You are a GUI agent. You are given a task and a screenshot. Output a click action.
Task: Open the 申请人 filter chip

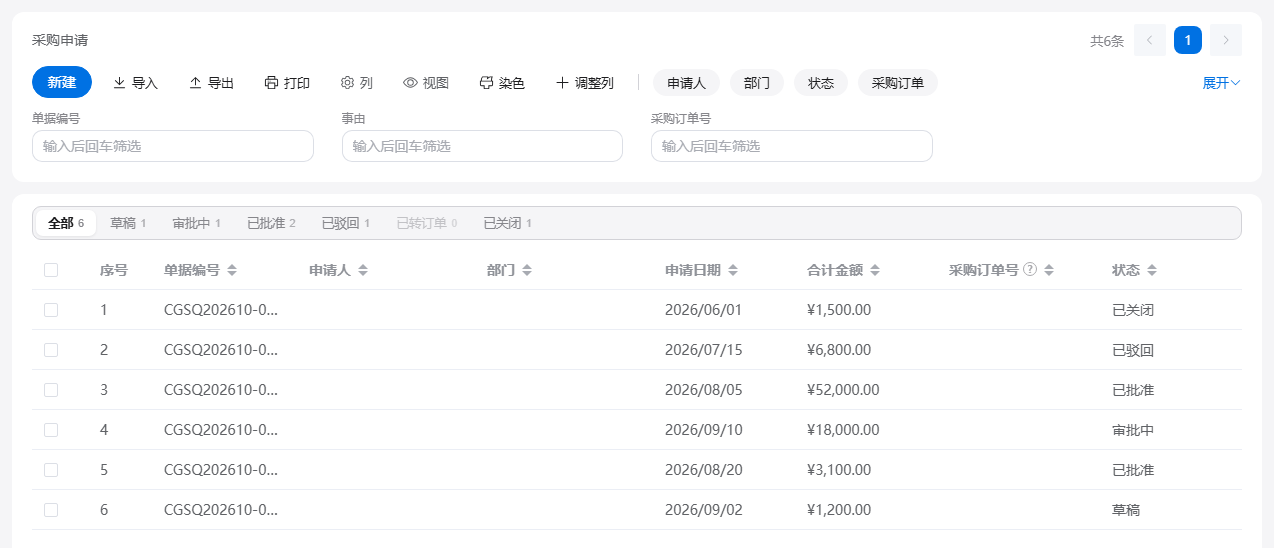(687, 83)
